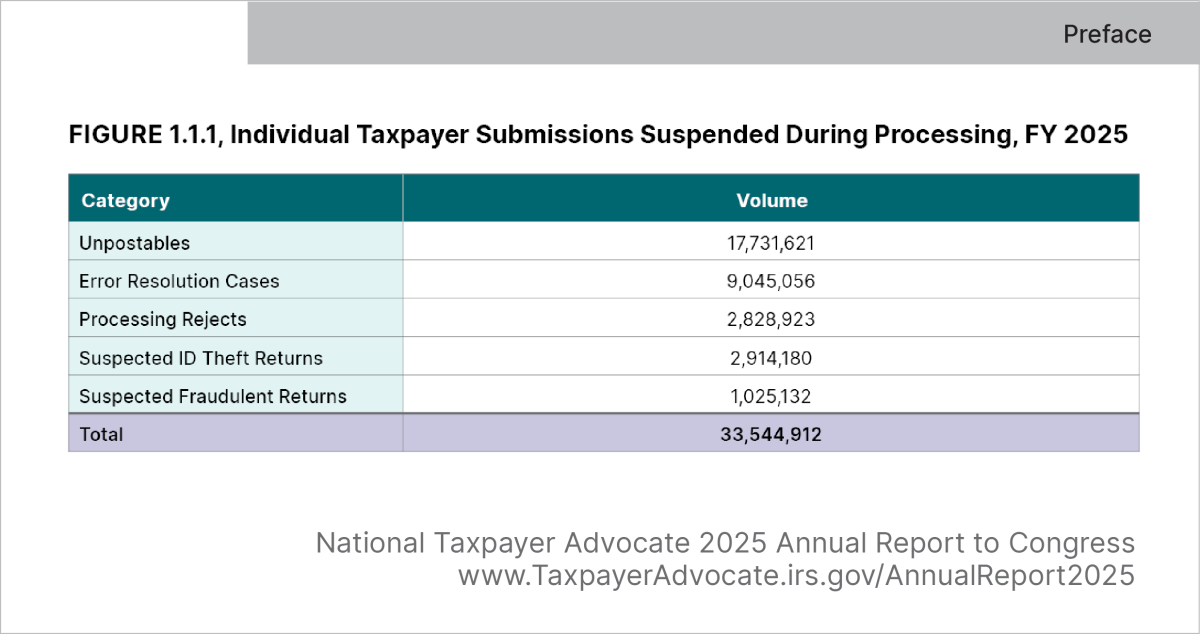This screenshot has height=634, width=1200.
Task: Select the Processing Rejects row label
Action: (x=163, y=320)
